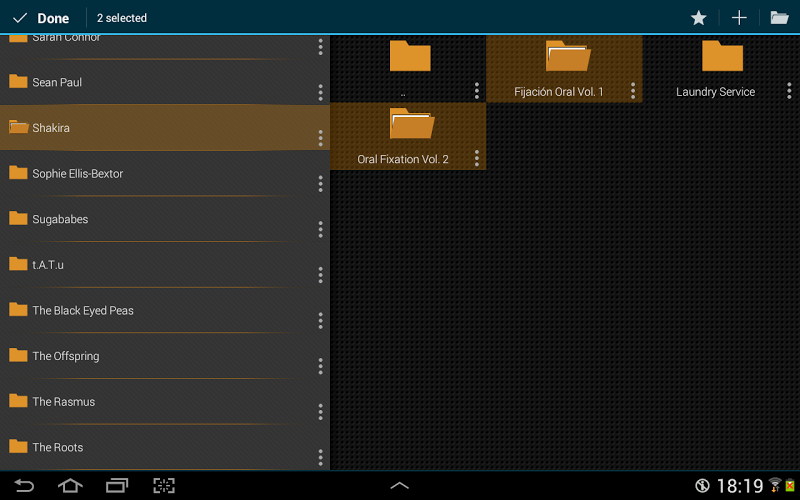Tap the Wi-Fi status icon
800x500 pixels.
[x=775, y=485]
